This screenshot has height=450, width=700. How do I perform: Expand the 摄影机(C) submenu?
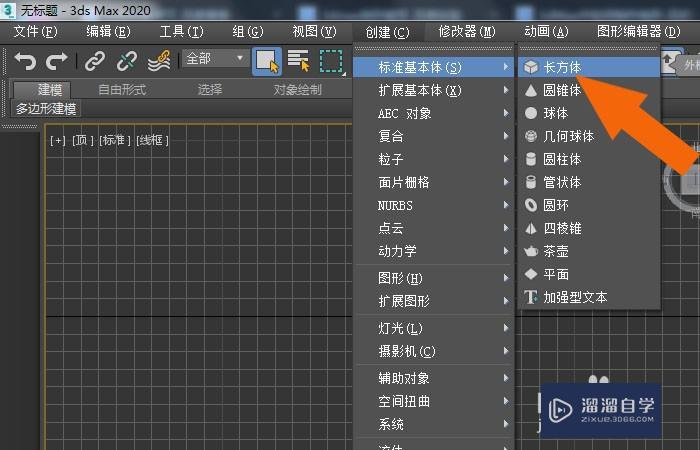tap(434, 352)
